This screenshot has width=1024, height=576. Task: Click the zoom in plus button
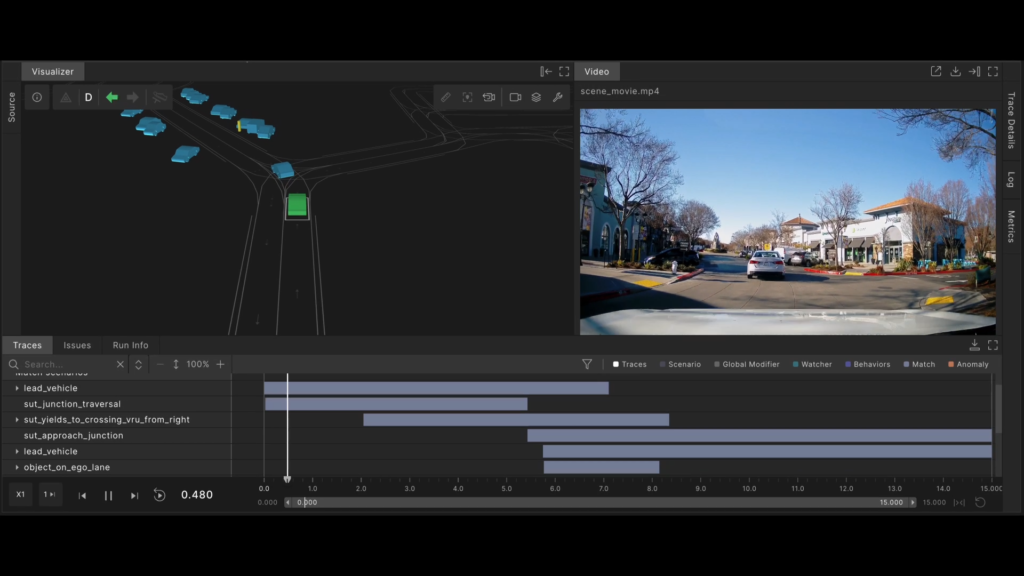pyautogui.click(x=221, y=364)
